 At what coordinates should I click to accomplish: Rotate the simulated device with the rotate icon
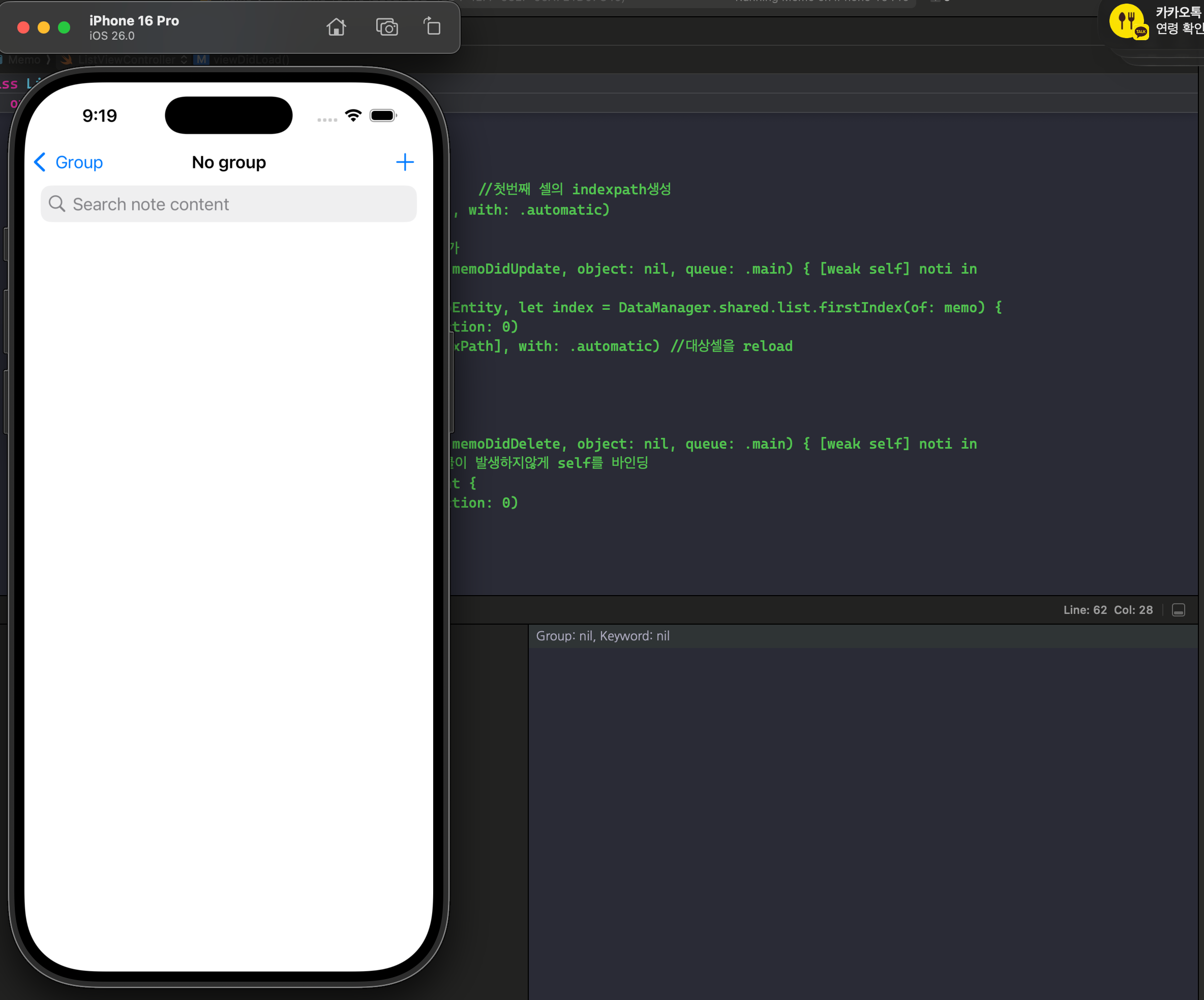point(432,27)
